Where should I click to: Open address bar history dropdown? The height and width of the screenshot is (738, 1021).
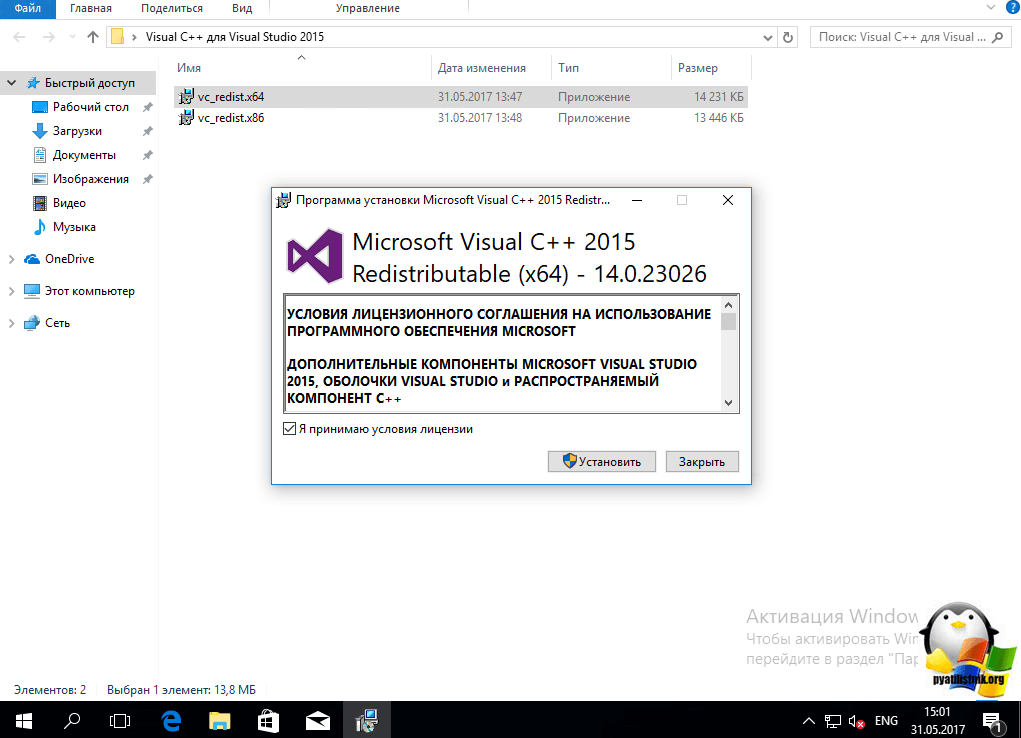[x=768, y=38]
